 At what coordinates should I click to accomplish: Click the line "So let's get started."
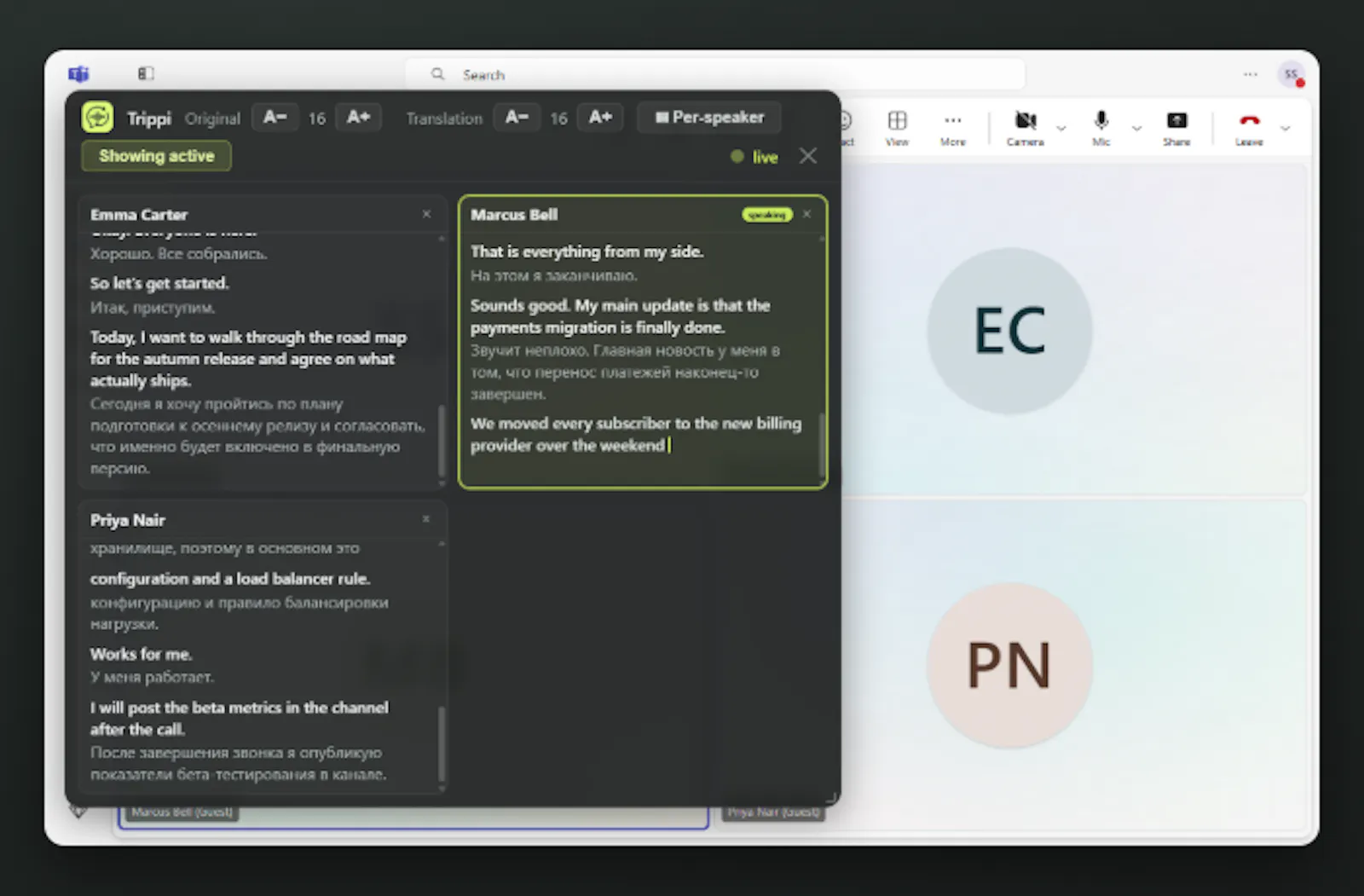click(x=159, y=283)
